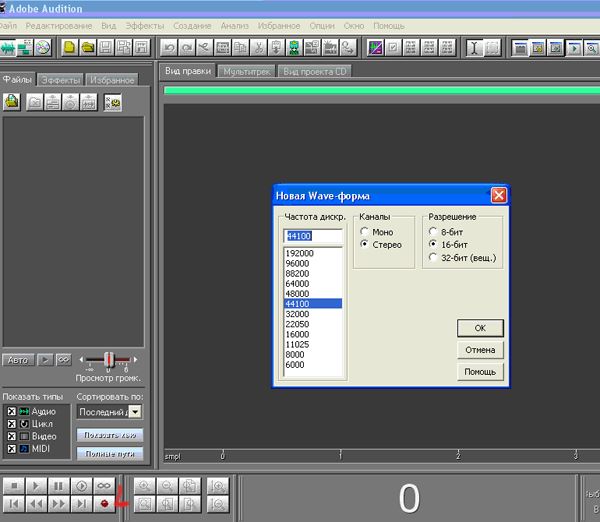600x522 pixels.
Task: Open the Эффекты panel tab
Action: pyautogui.click(x=61, y=80)
